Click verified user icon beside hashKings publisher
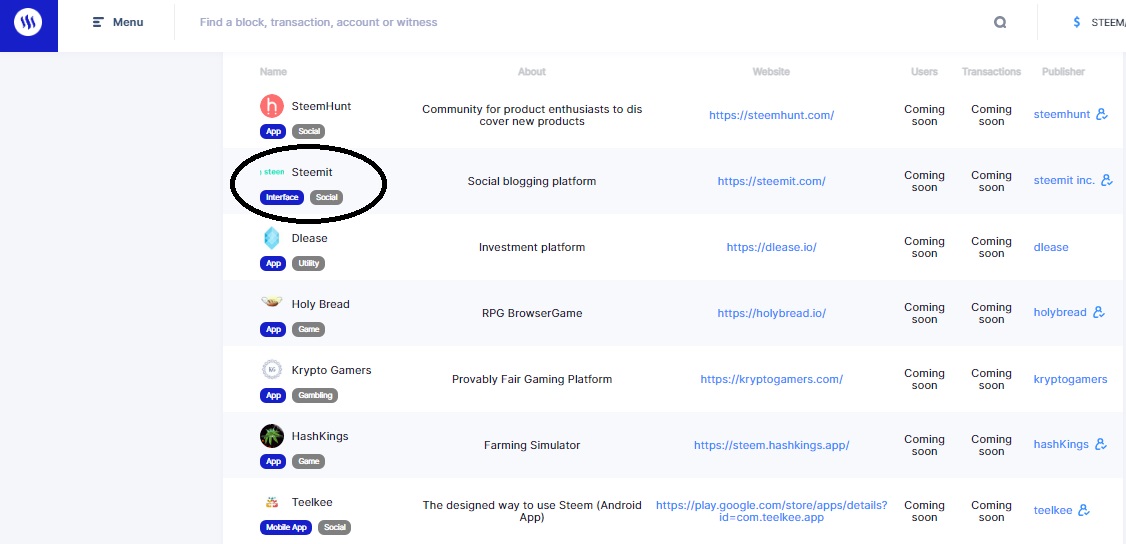Viewport: 1126px width, 544px height. click(x=1100, y=444)
